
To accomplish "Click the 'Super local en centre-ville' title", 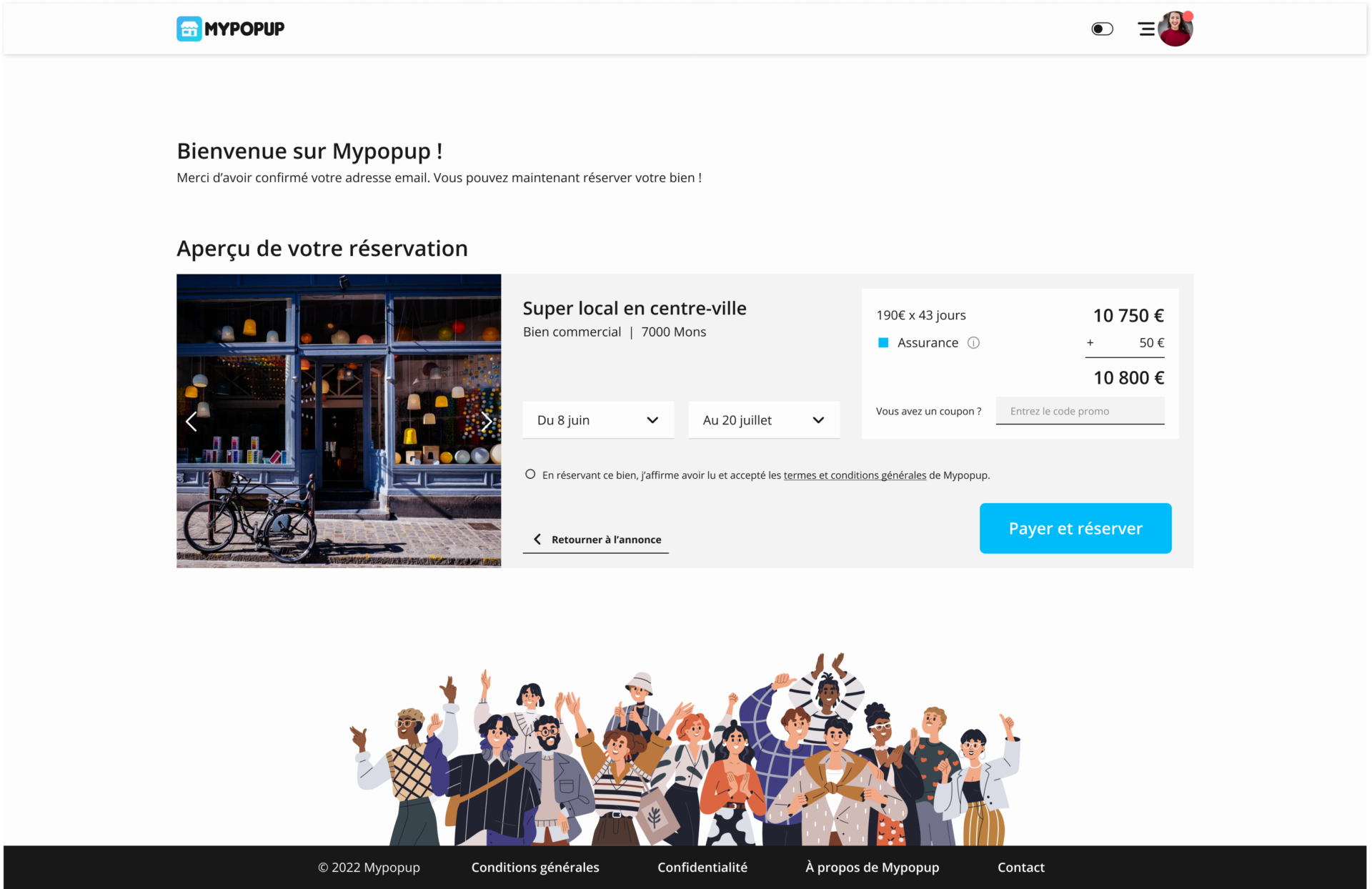I will click(635, 308).
